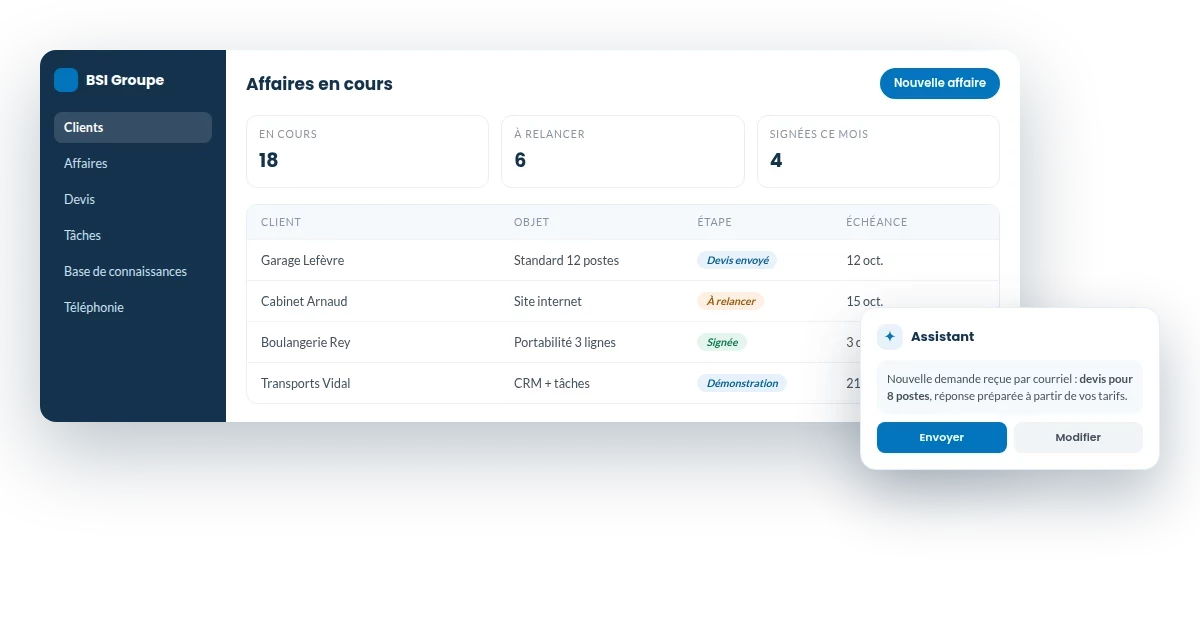The width and height of the screenshot is (1200, 620).
Task: Click the BSI Groupe logo square
Action: pyautogui.click(x=66, y=80)
